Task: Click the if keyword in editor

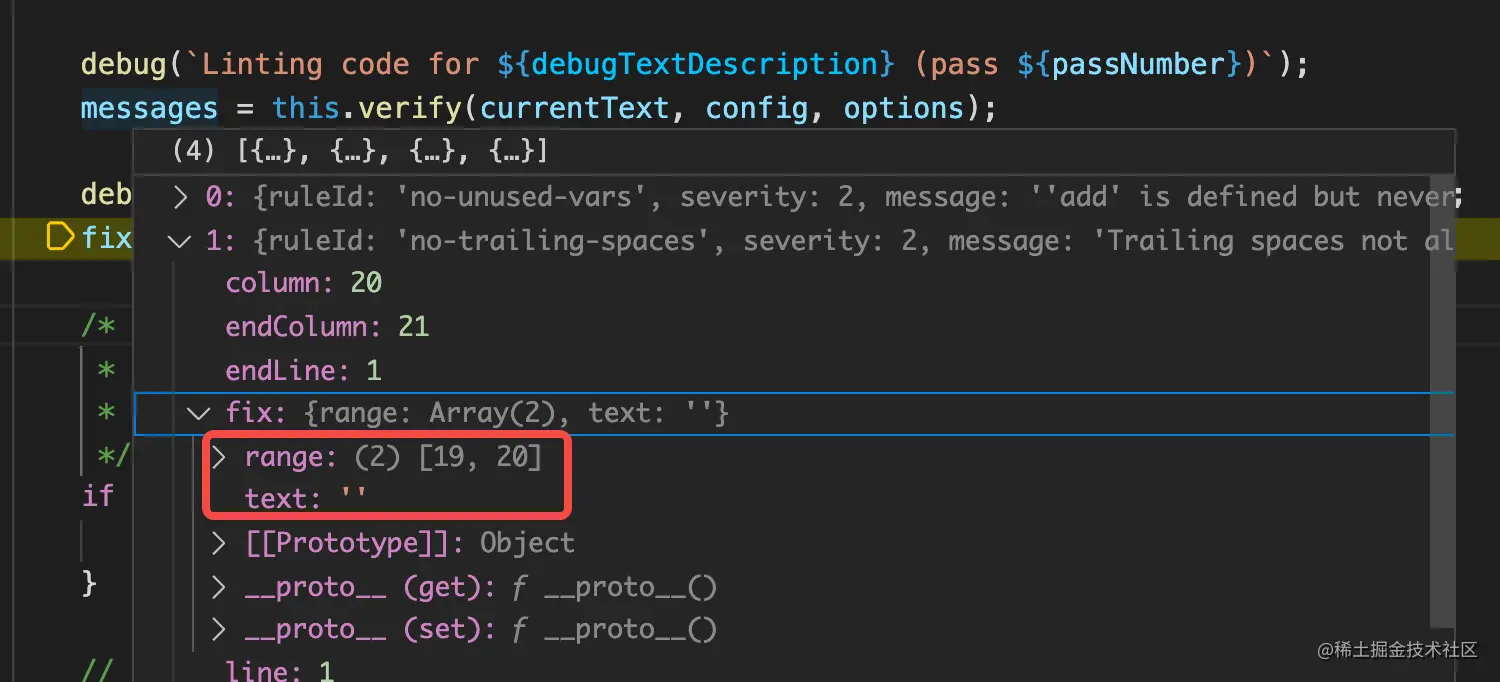Action: point(98,495)
